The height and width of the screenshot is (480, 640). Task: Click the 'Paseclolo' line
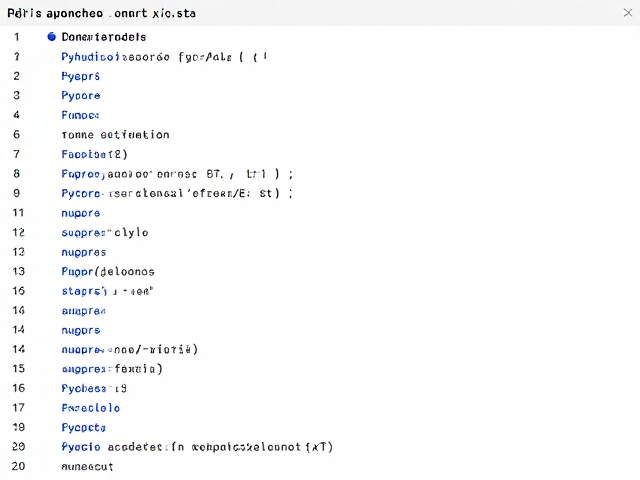pyautogui.click(x=91, y=408)
